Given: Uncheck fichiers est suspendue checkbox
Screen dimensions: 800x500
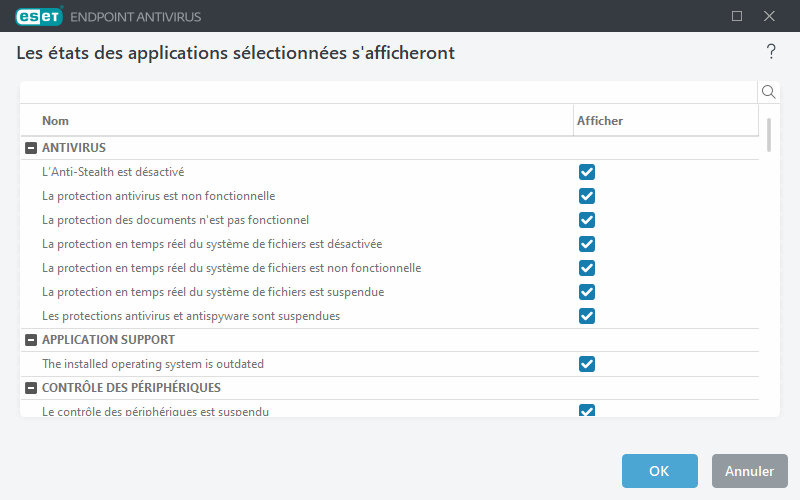Looking at the screenshot, I should 587,292.
